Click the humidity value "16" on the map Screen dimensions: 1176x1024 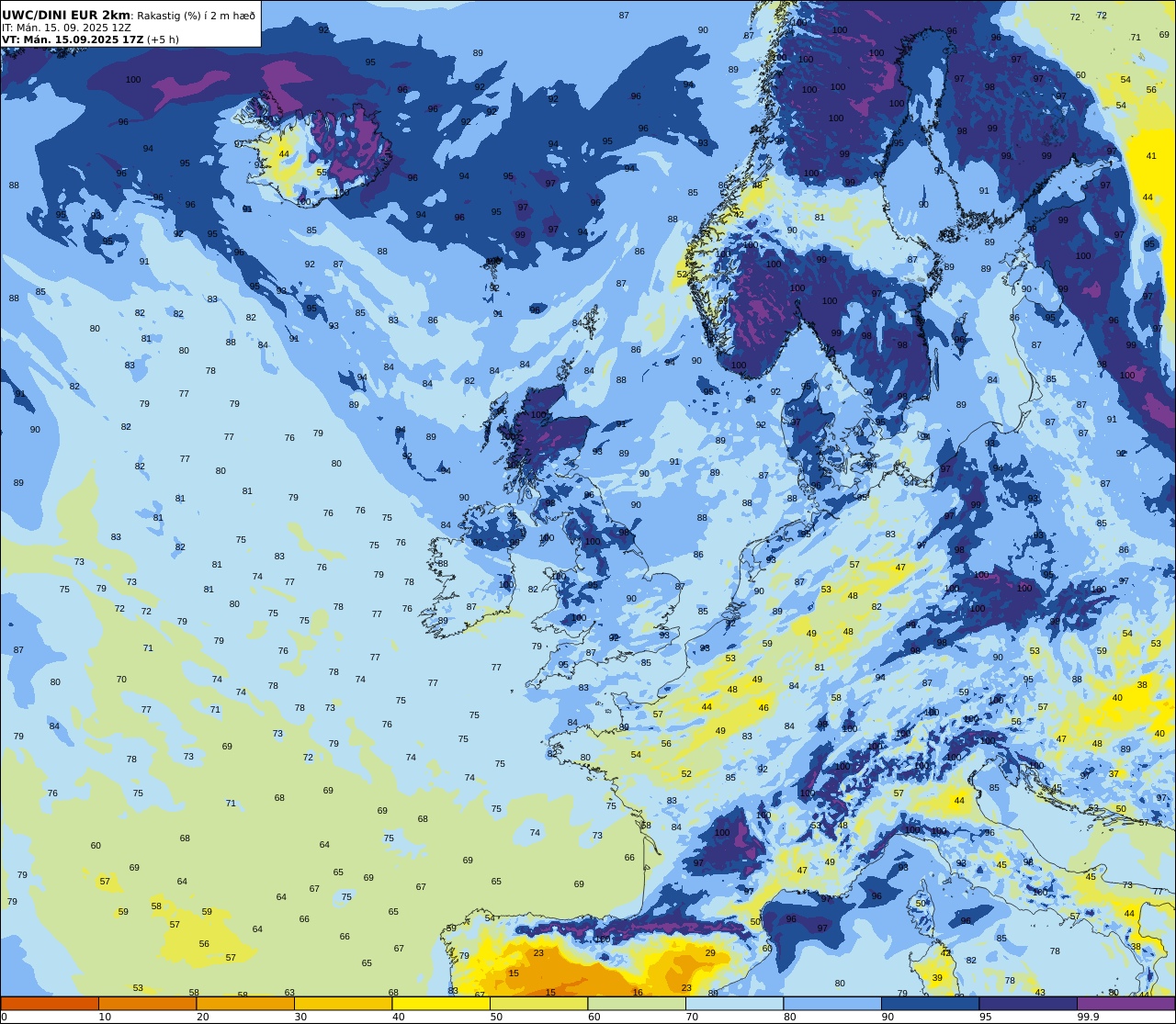pos(638,992)
